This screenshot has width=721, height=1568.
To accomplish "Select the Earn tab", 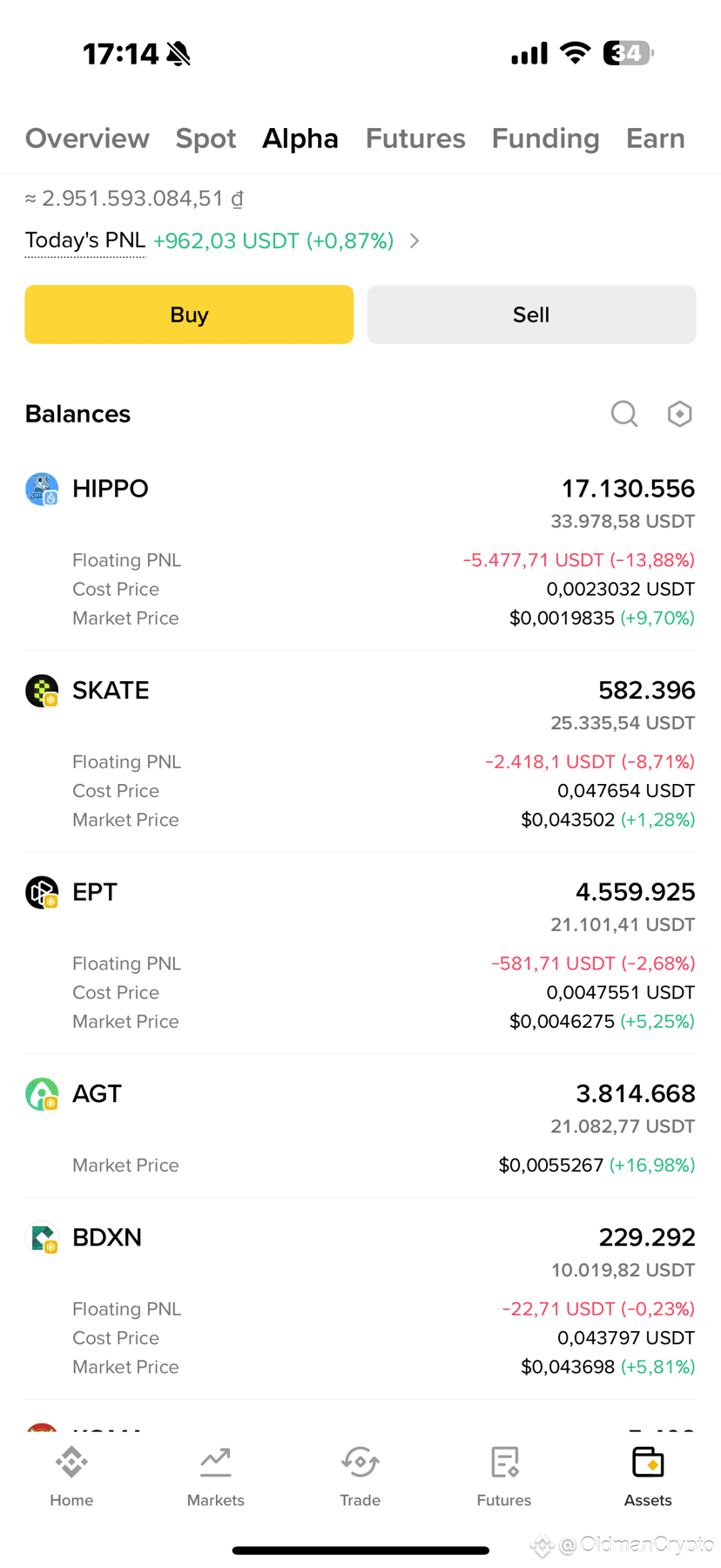I will click(656, 139).
